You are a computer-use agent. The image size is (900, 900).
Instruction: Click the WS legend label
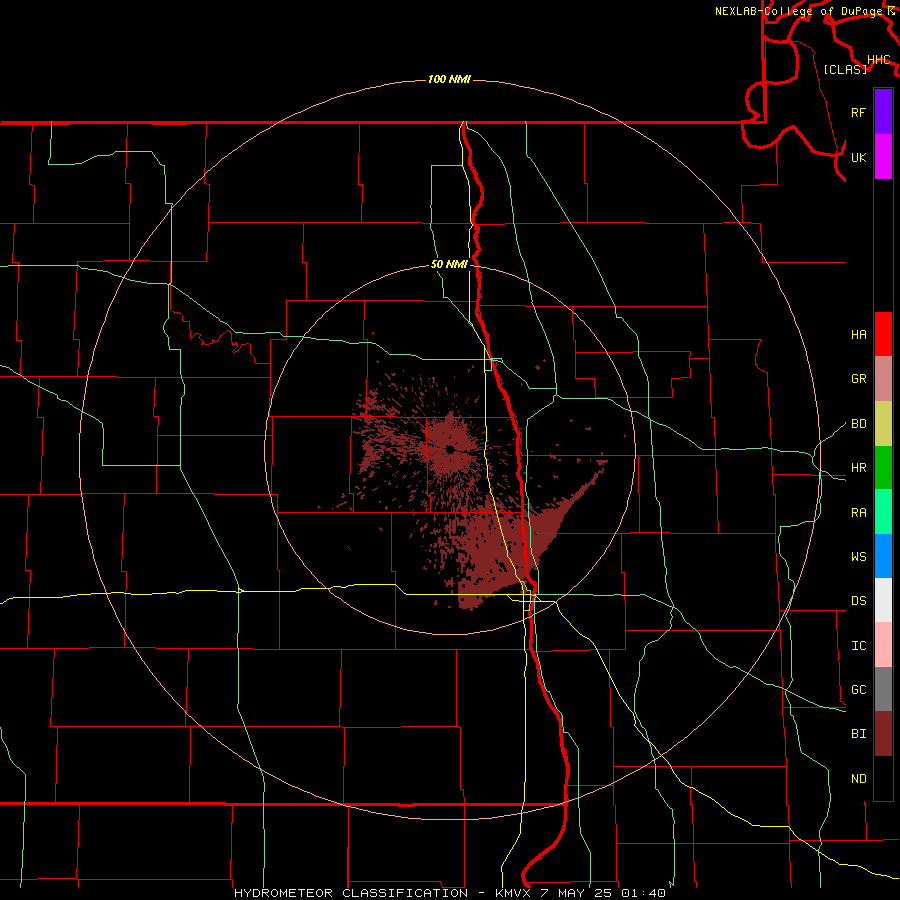point(859,557)
